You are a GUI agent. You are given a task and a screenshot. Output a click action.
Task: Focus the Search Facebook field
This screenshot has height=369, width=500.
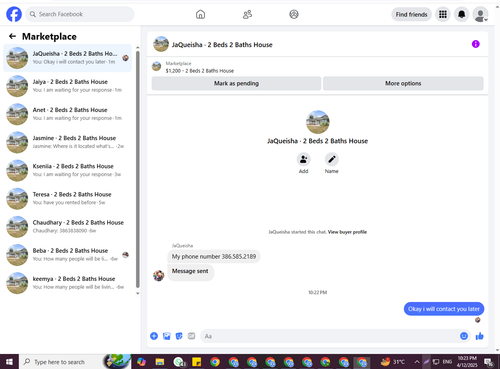pyautogui.click(x=80, y=14)
